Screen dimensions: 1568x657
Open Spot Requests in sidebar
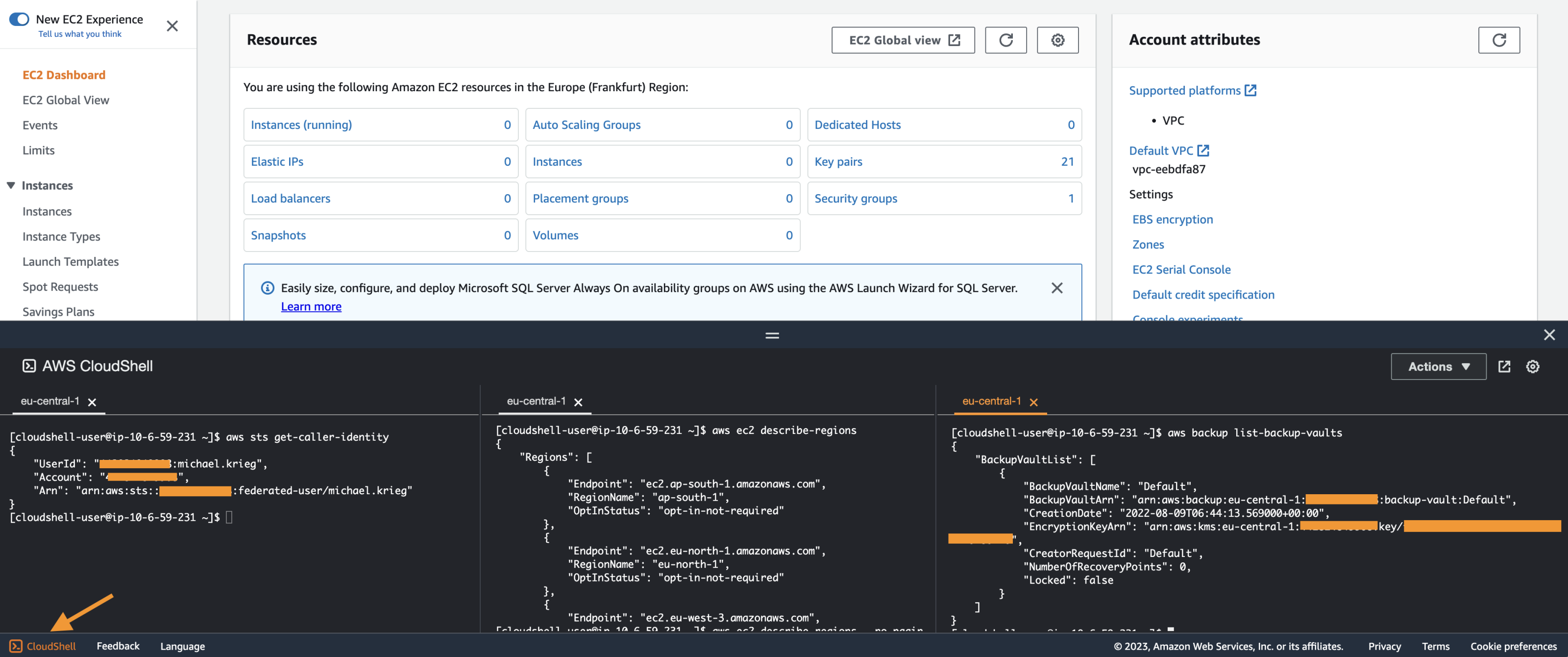click(60, 286)
